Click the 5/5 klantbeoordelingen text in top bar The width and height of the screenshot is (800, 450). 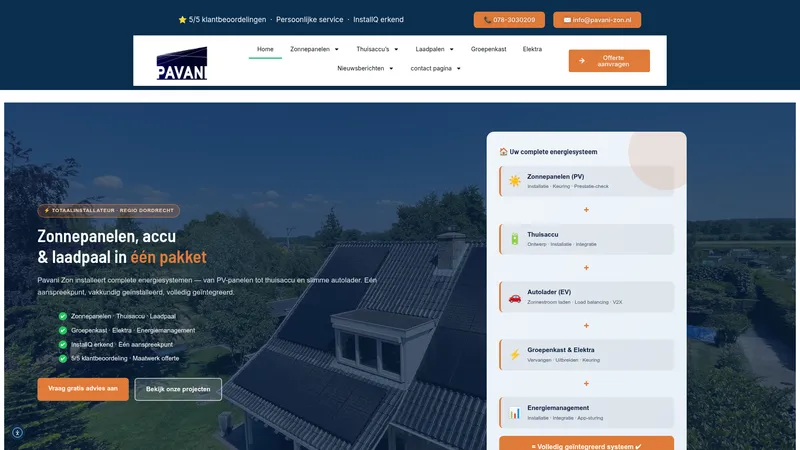pos(227,19)
